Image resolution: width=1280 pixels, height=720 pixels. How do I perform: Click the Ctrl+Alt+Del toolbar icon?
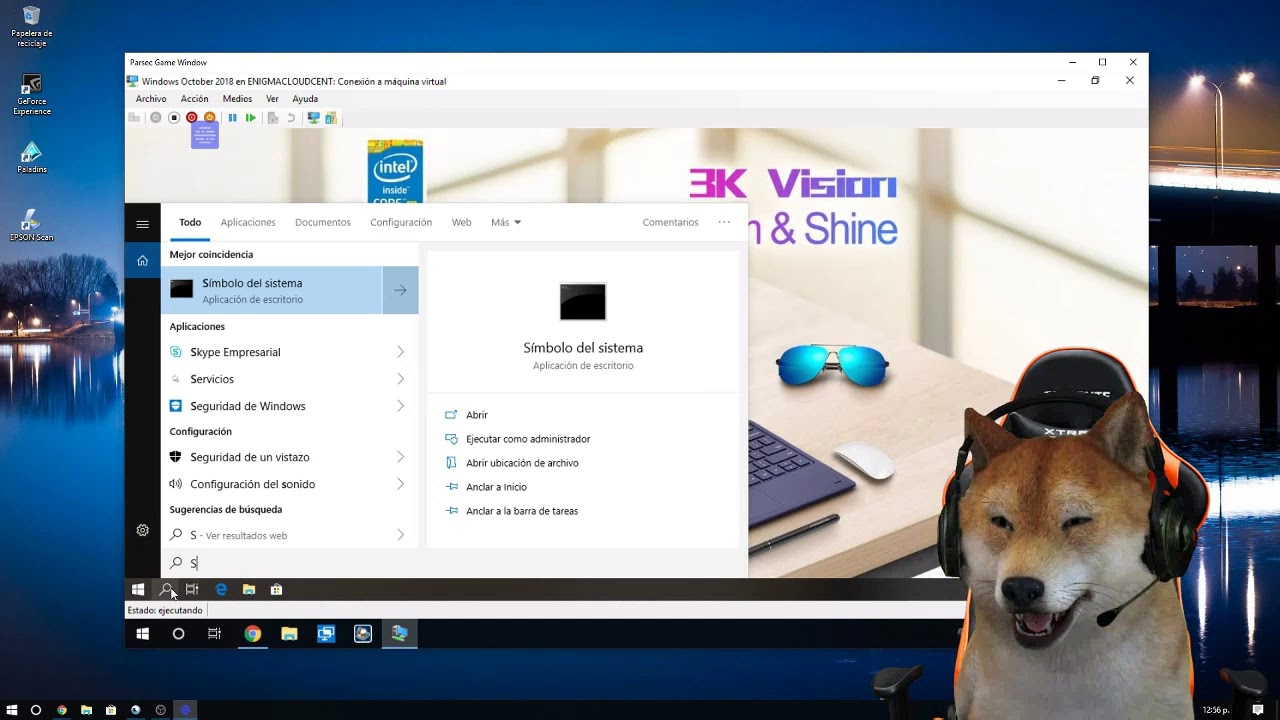pyautogui.click(x=134, y=118)
